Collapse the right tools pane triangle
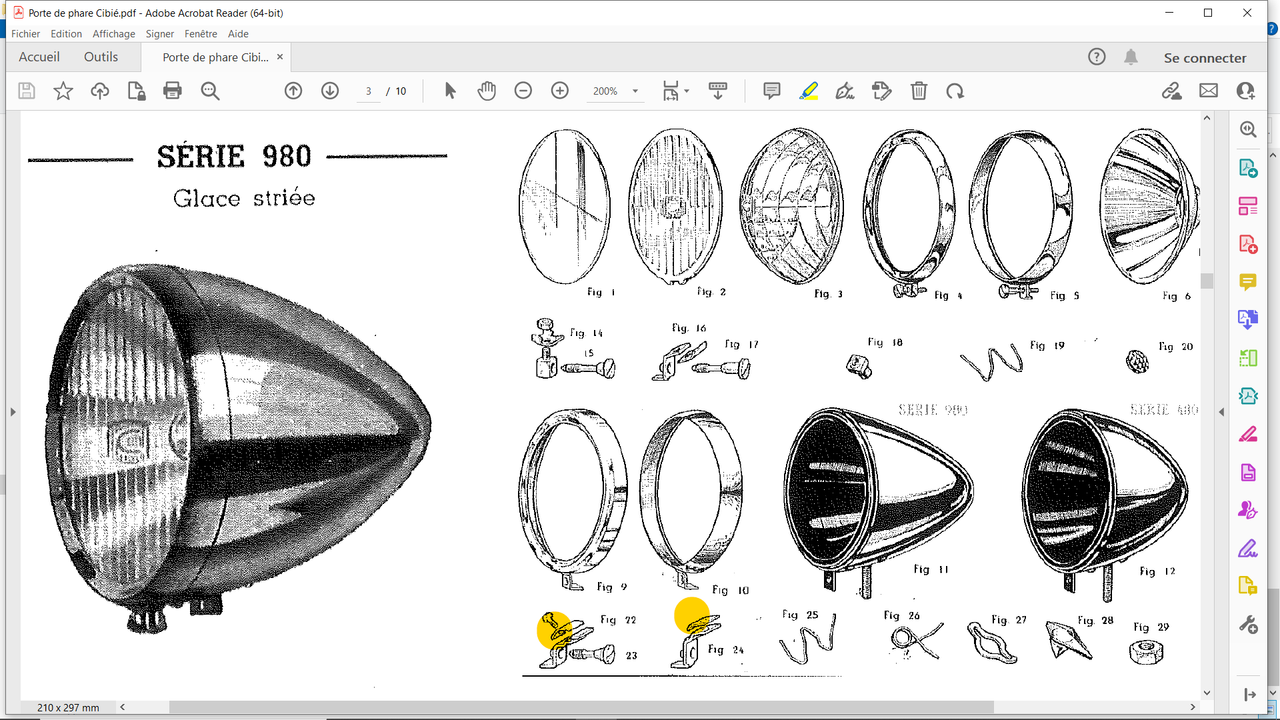The width and height of the screenshot is (1280, 720). pos(1221,412)
